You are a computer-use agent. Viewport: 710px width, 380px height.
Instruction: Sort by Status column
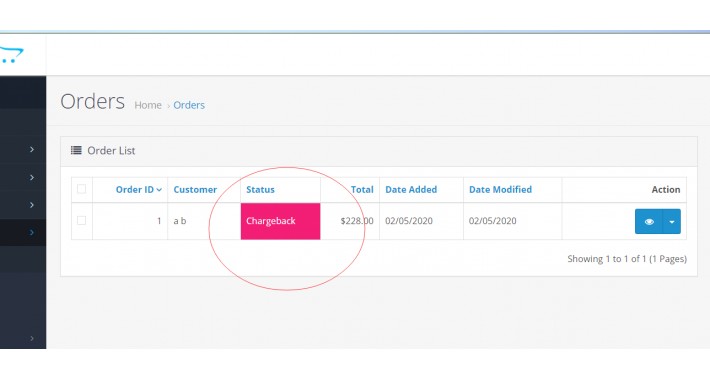(x=260, y=189)
